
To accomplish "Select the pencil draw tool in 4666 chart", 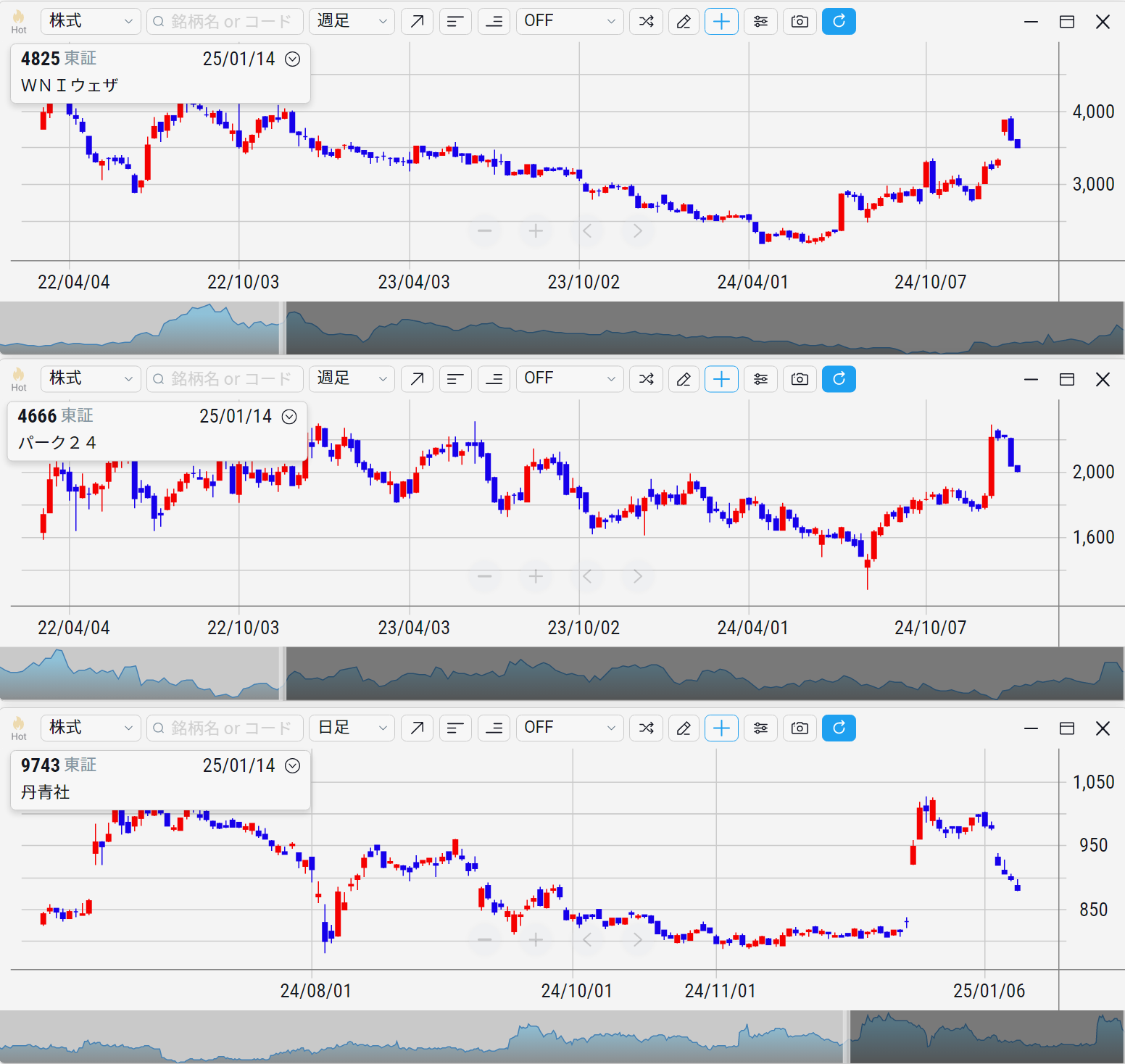I will click(x=684, y=379).
